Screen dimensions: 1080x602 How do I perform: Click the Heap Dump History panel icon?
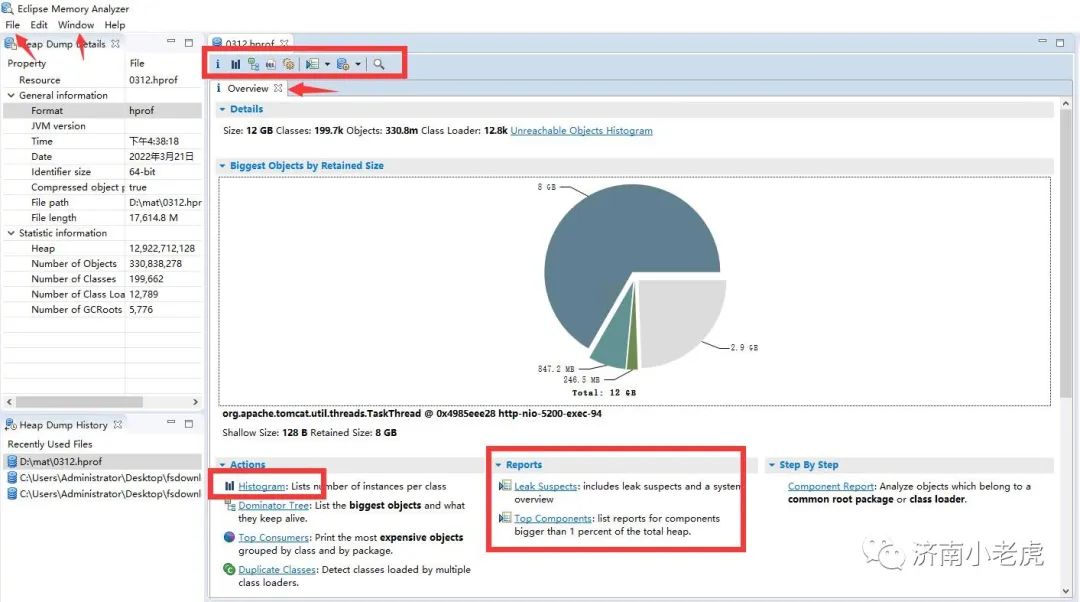tap(11, 424)
